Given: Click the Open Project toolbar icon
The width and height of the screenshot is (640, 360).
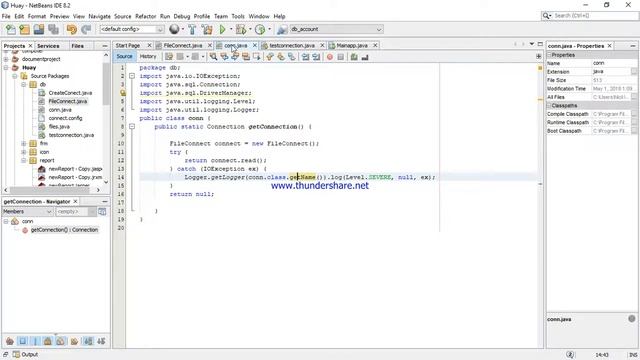Looking at the screenshot, I should 39,29.
